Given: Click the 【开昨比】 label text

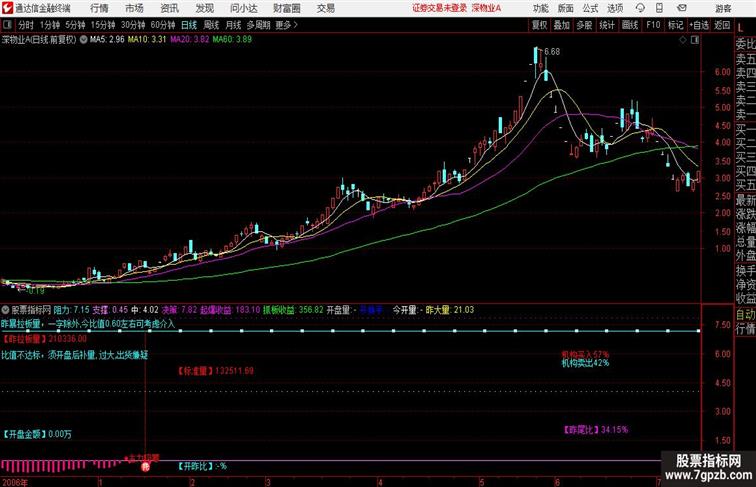Looking at the screenshot, I should pos(196,466).
